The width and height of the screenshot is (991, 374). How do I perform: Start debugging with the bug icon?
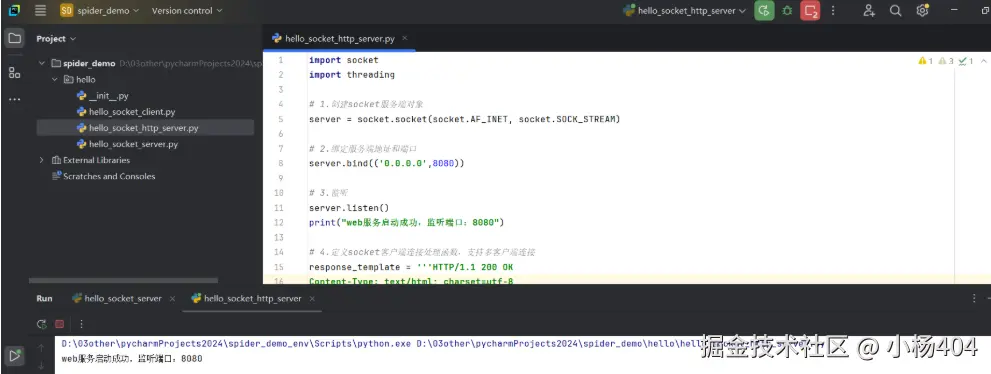point(787,10)
